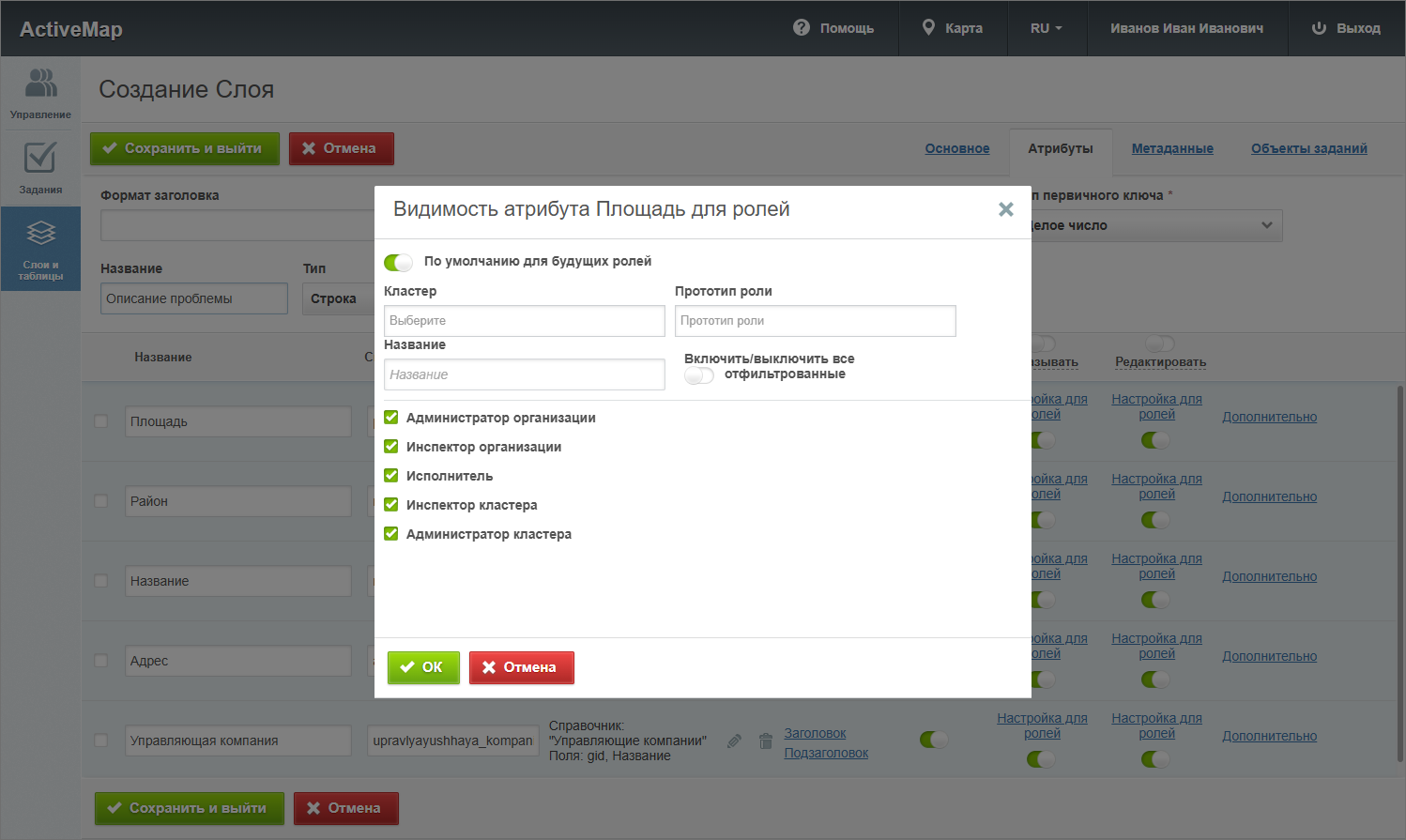Switch to the Метаданные tab

[1172, 148]
